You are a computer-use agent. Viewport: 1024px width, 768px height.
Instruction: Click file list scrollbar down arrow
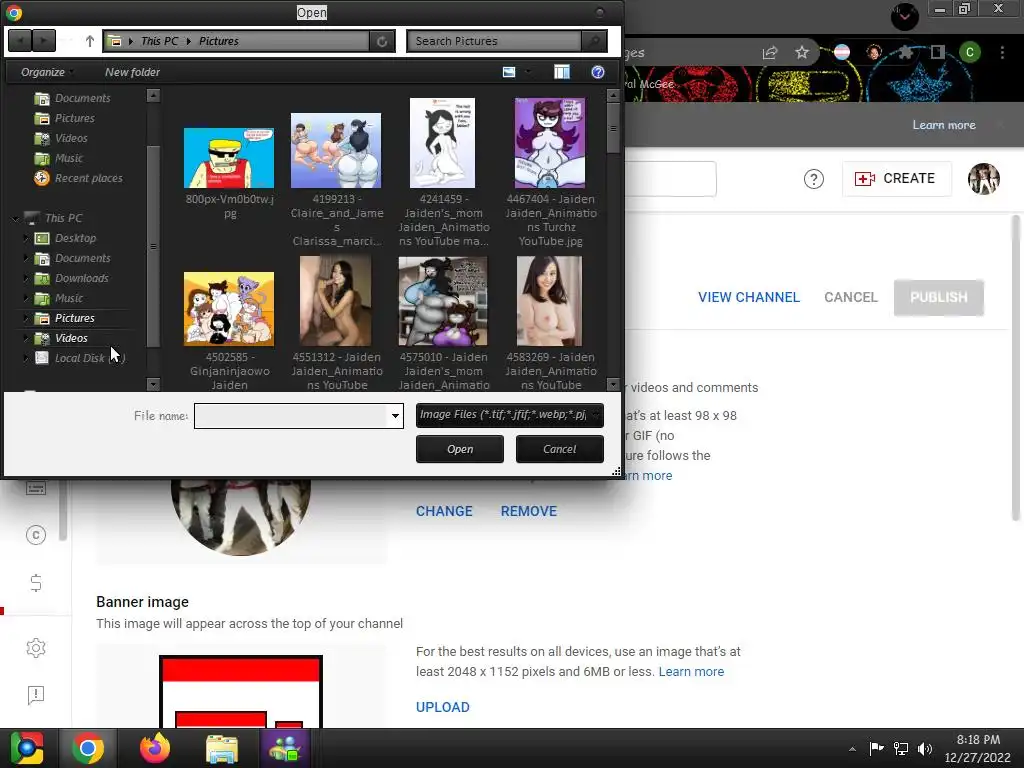[613, 385]
